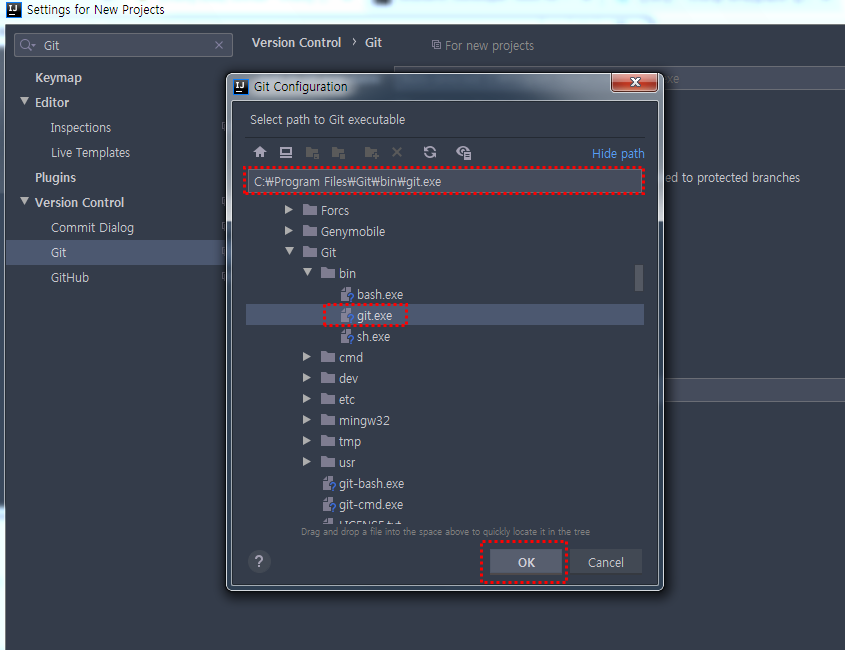The image size is (845, 650).
Task: Click the Delete toolbar X icon
Action: point(397,153)
